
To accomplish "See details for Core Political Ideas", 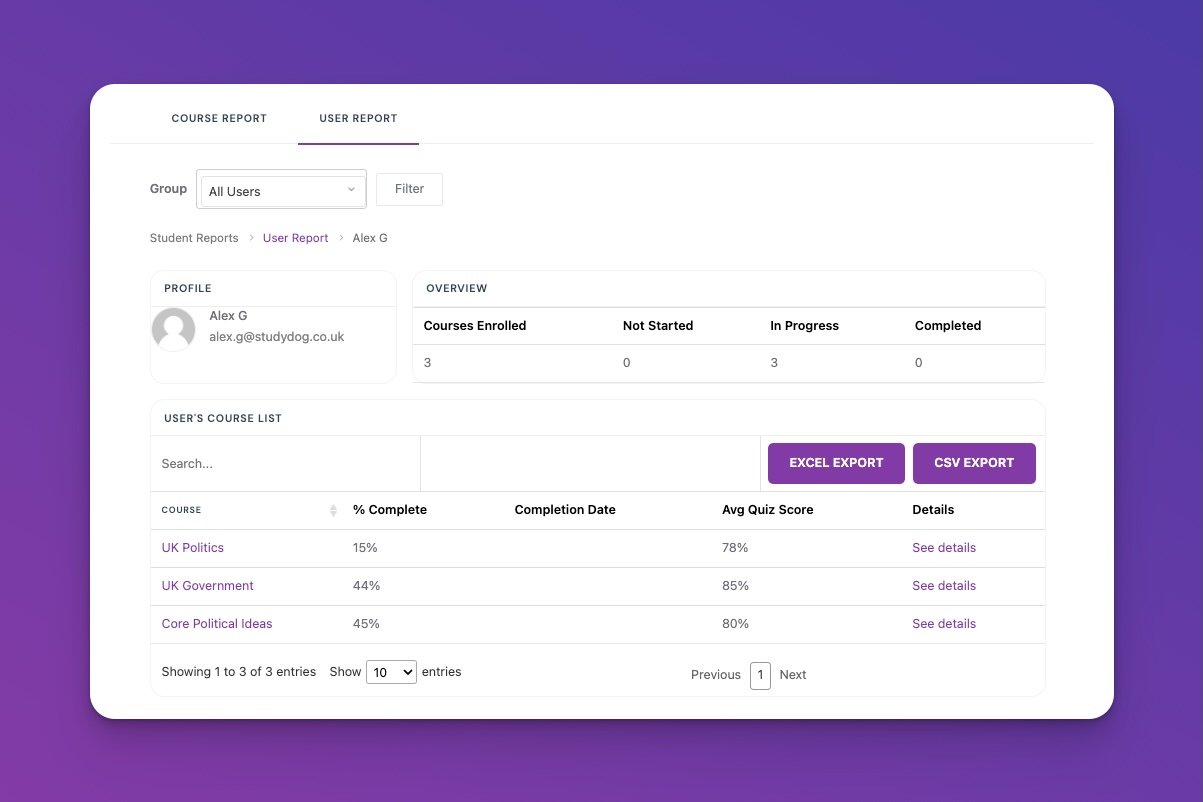I will click(943, 624).
